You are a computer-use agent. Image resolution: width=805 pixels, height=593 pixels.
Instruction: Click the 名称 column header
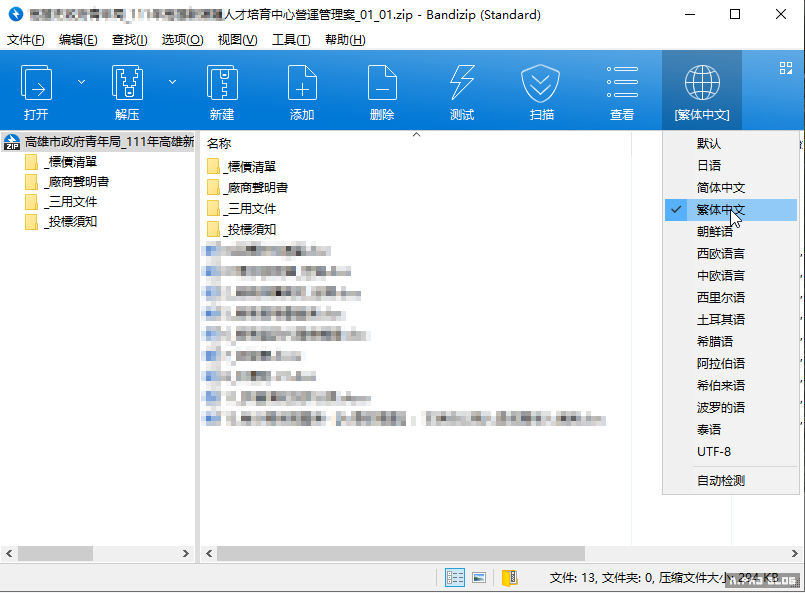pyautogui.click(x=219, y=144)
